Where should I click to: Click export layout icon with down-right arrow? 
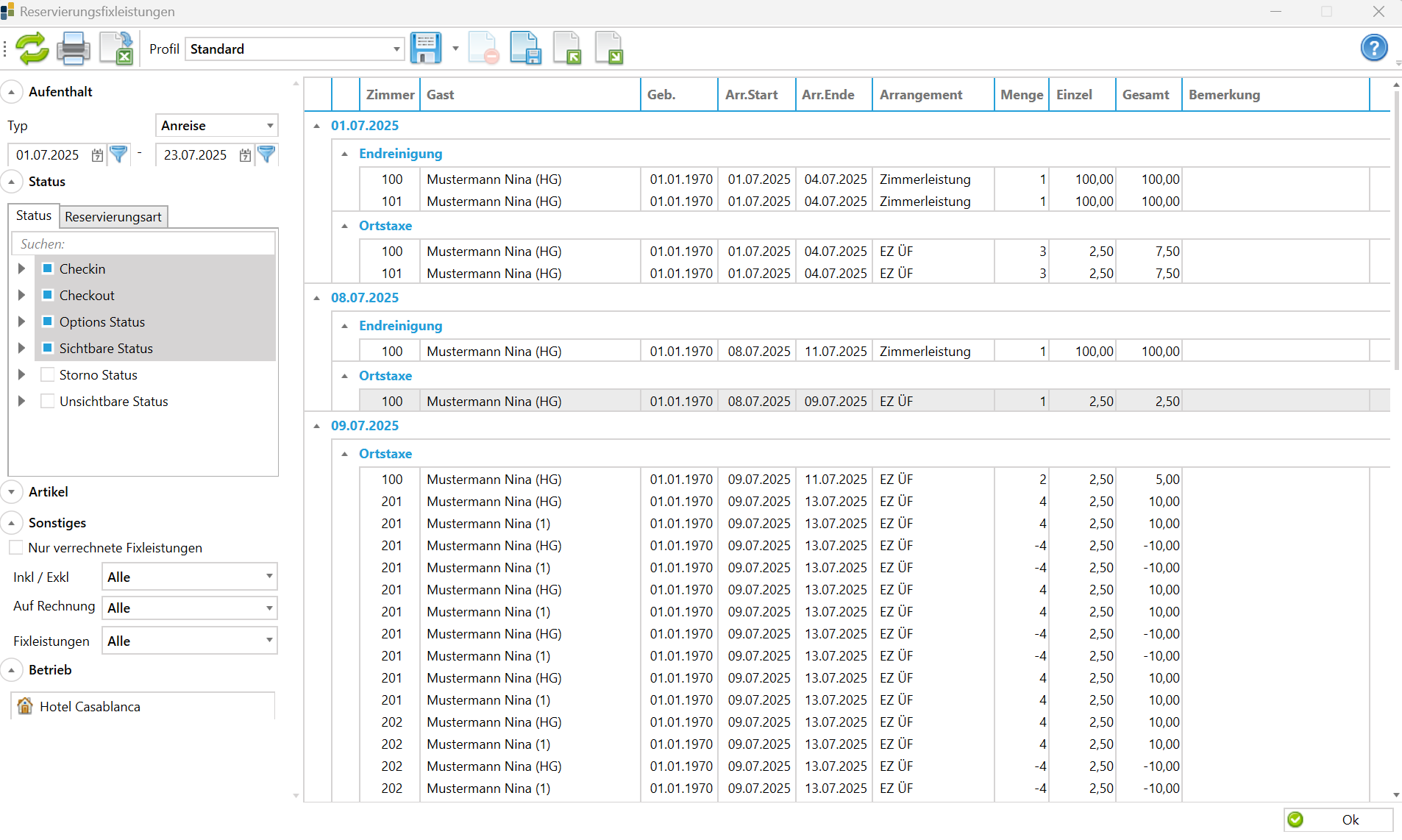609,49
